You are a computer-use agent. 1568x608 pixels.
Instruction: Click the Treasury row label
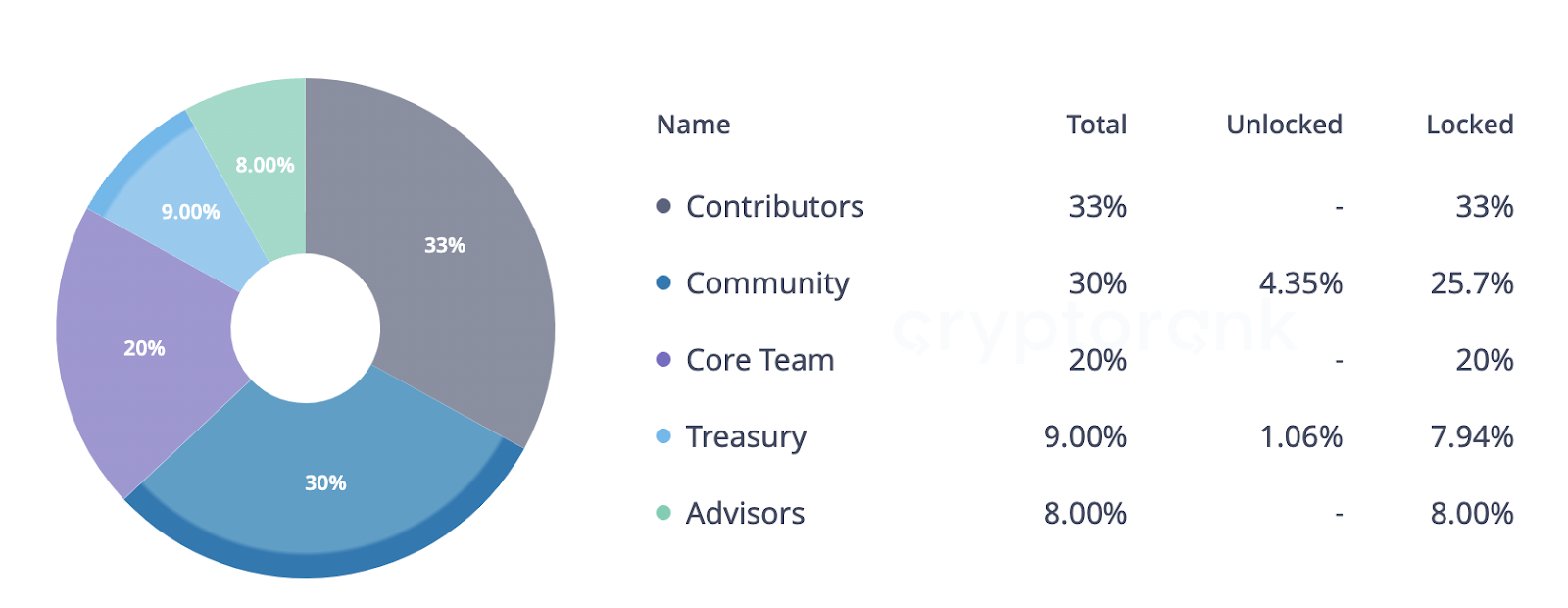click(746, 436)
